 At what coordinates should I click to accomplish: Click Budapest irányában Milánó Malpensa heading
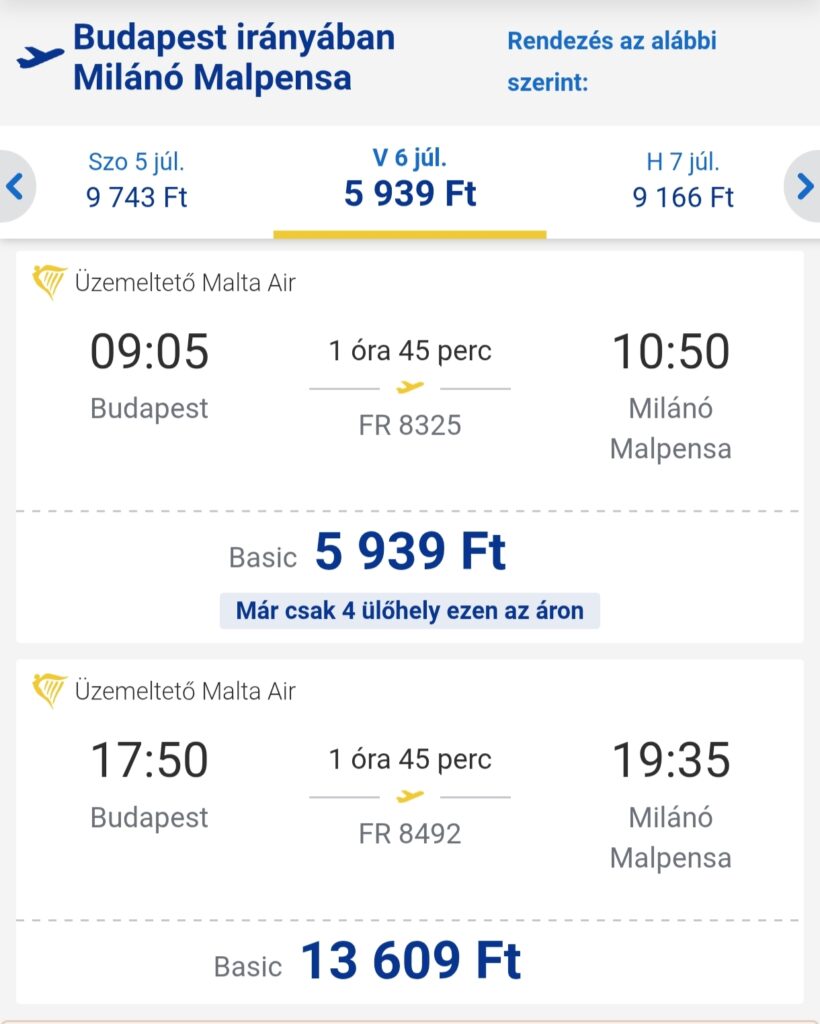pyautogui.click(x=234, y=57)
